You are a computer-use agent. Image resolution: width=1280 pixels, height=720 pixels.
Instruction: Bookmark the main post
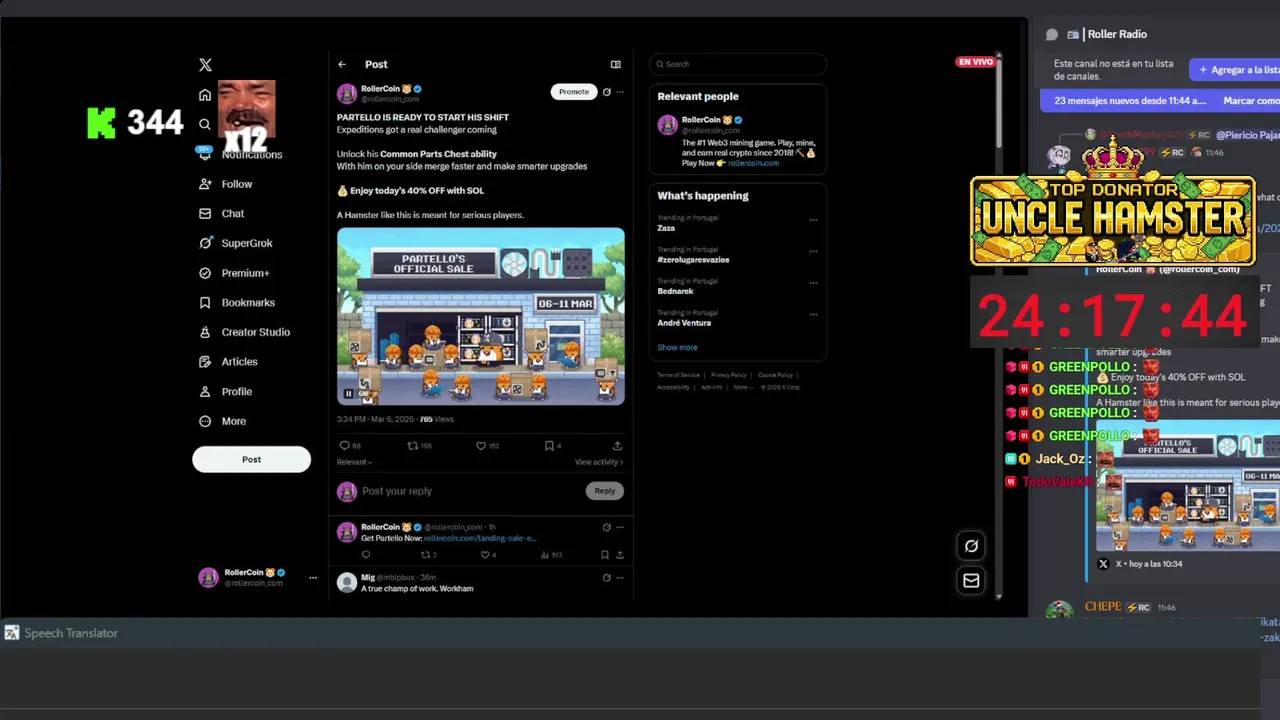(x=549, y=446)
